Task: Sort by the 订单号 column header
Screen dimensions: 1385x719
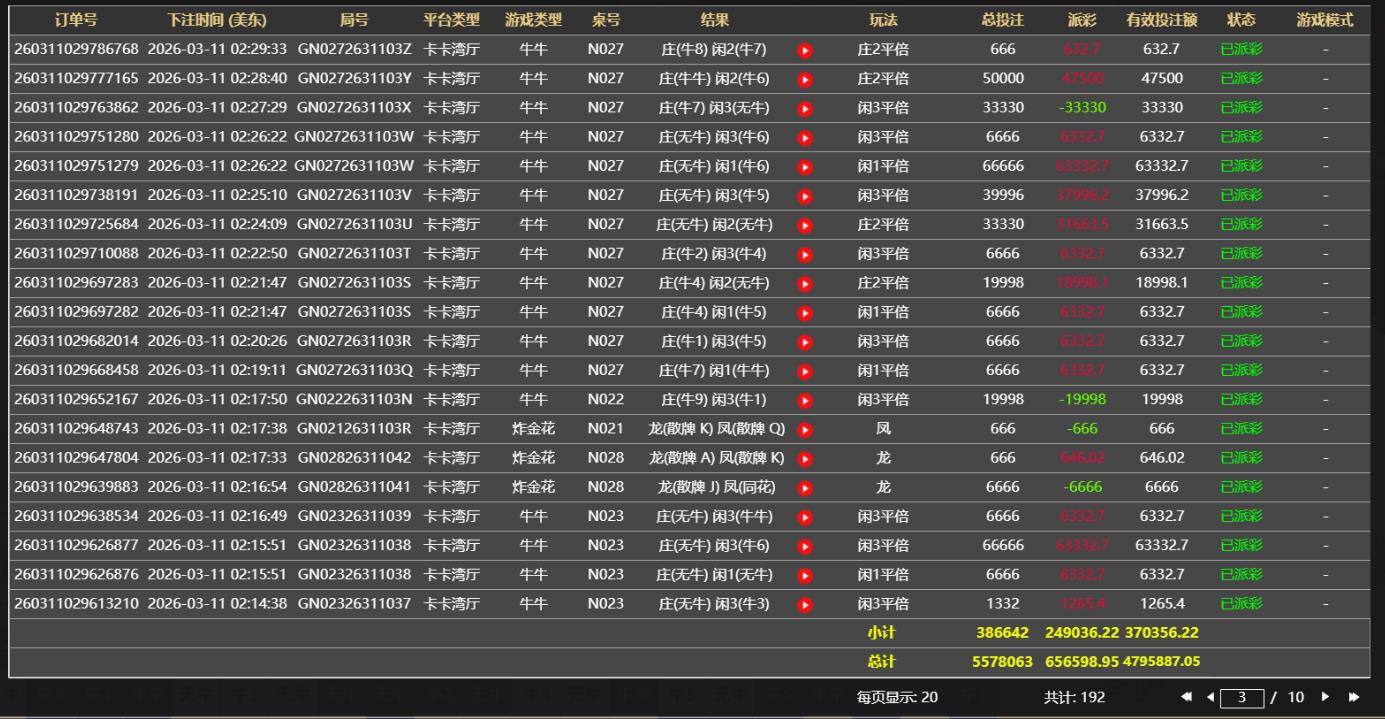Action: (76, 20)
